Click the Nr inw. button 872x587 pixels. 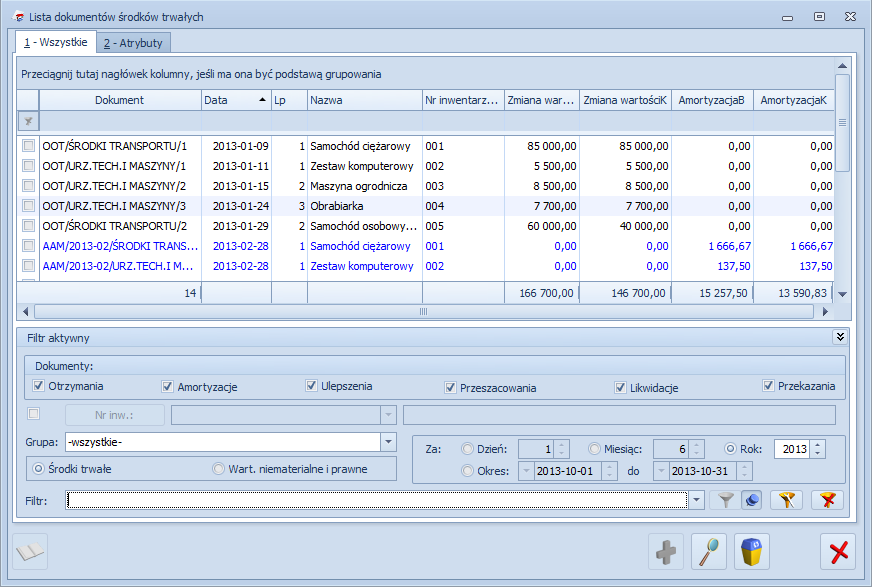click(115, 415)
